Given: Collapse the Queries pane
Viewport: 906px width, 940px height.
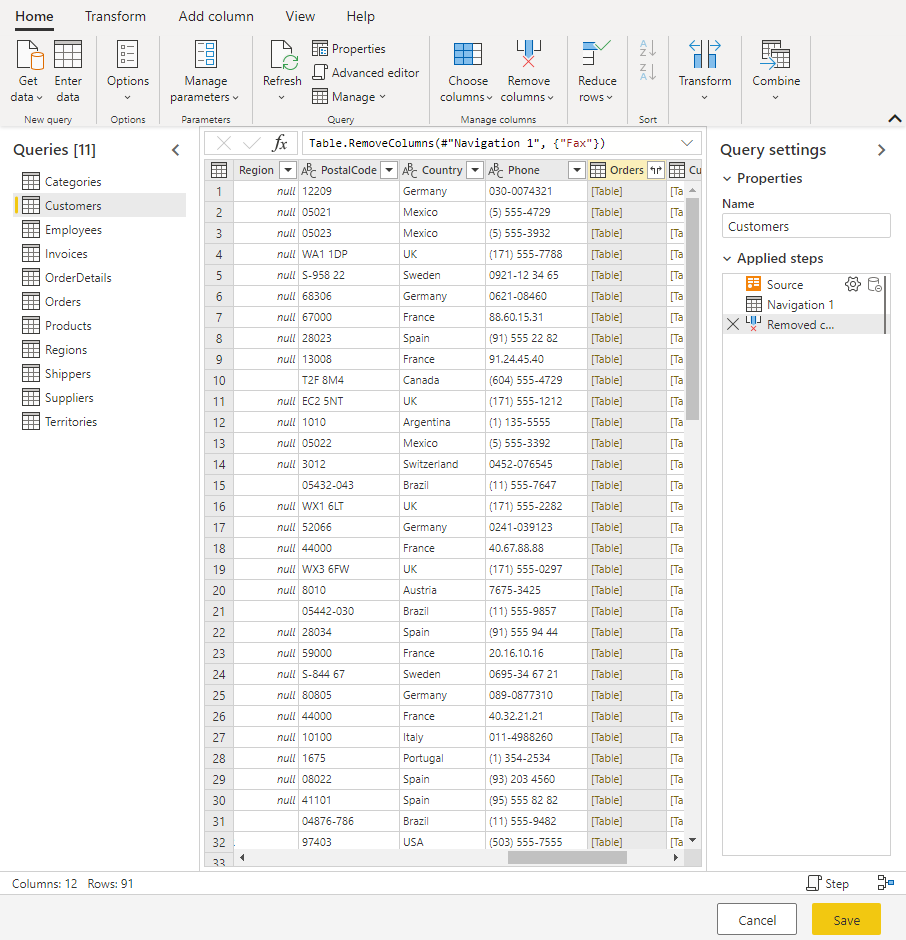Looking at the screenshot, I should coord(176,149).
